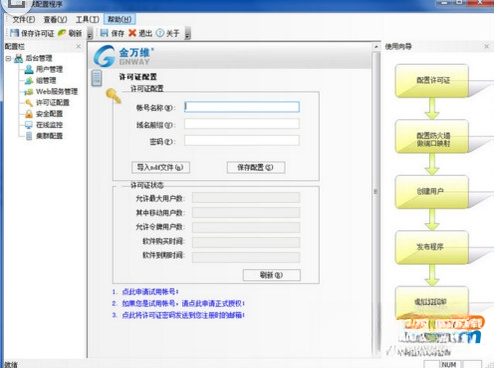
Task: Click the red X 退出 icon
Action: click(132, 33)
